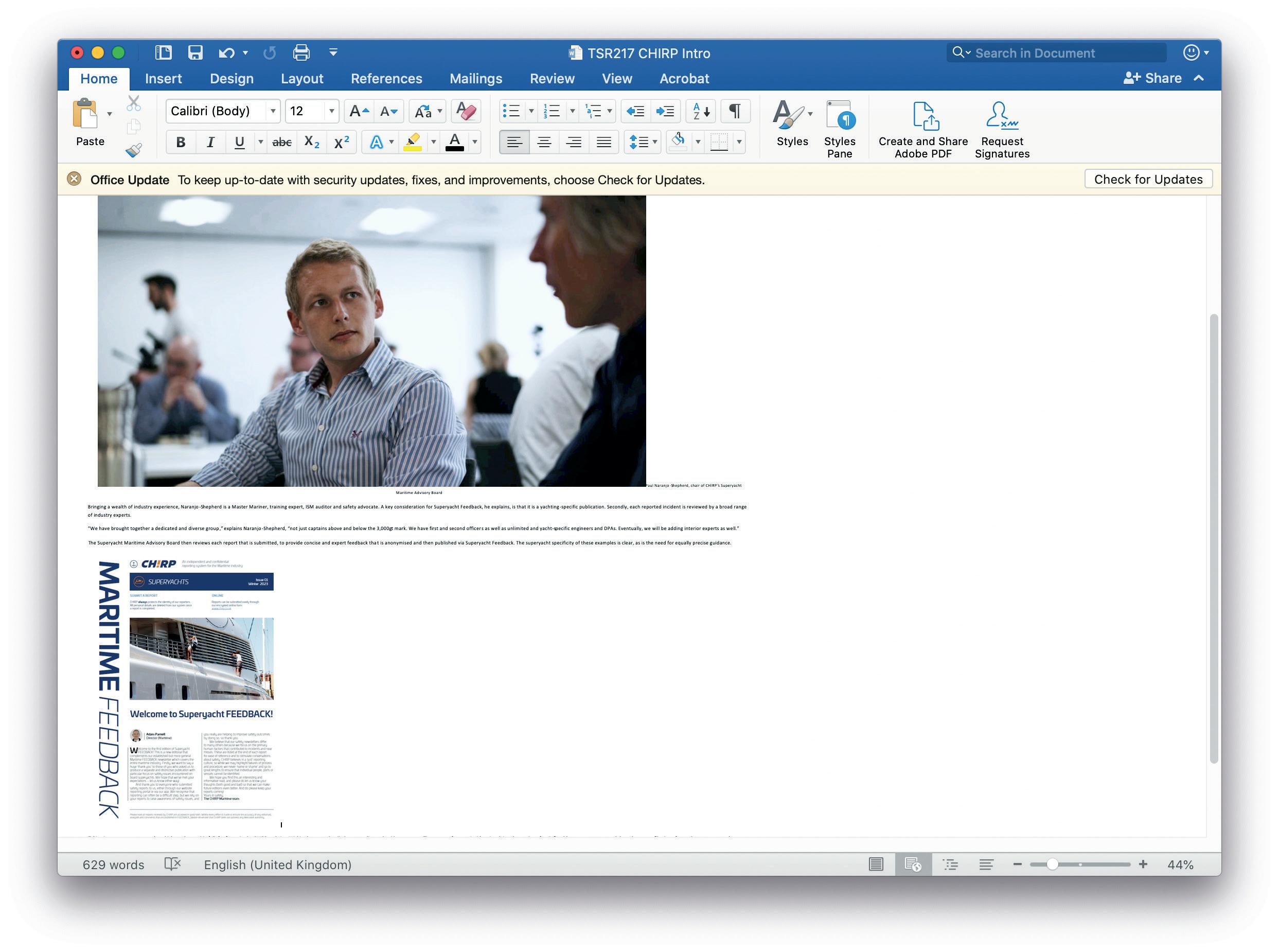
Task: Adjust the zoom slider handle
Action: [1052, 865]
